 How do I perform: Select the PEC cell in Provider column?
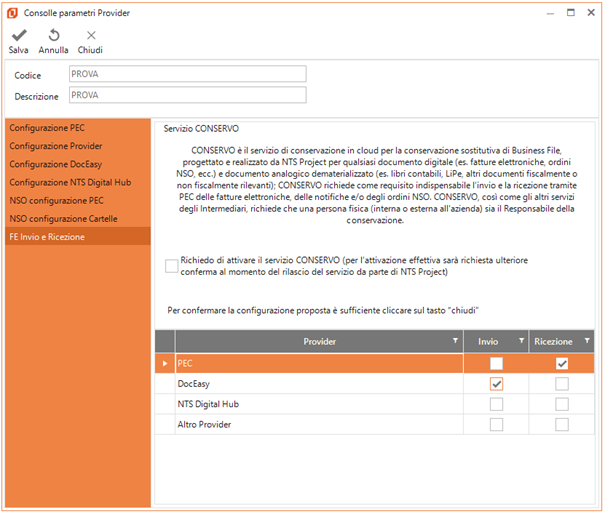coord(319,364)
